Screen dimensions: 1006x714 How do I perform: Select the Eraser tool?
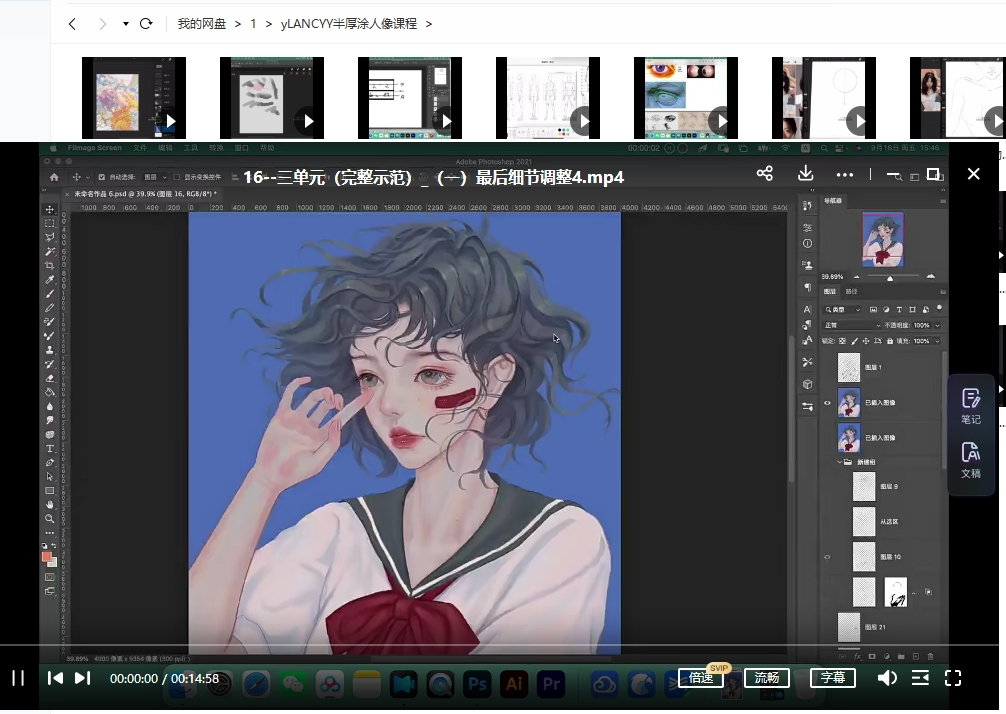[49, 378]
